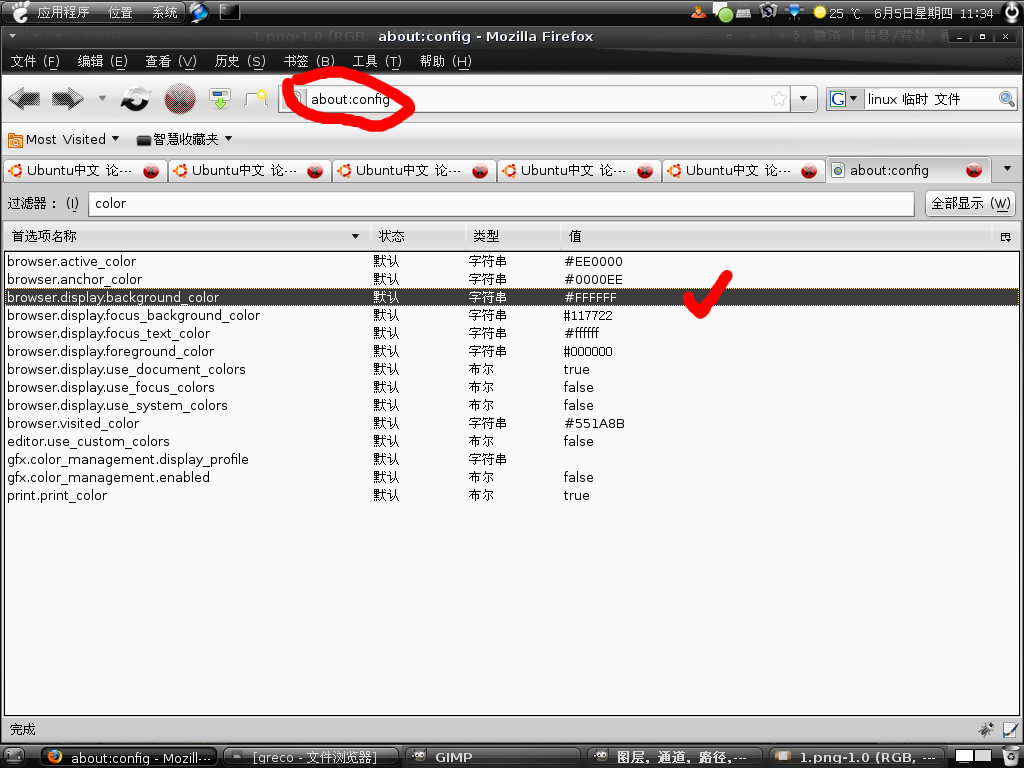1024x768 pixels.
Task: Open the back/forward history dropdown arrow
Action: (102, 99)
